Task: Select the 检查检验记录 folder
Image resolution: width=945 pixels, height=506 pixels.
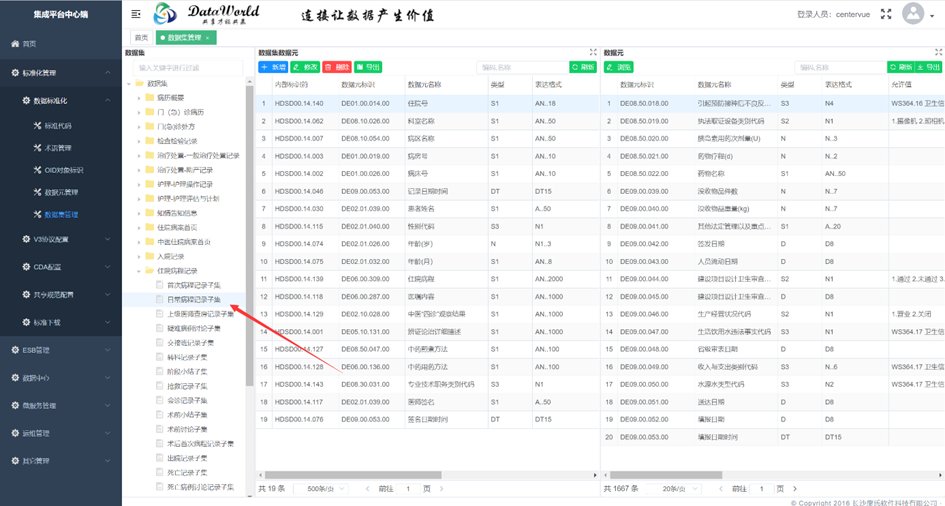Action: [x=177, y=141]
